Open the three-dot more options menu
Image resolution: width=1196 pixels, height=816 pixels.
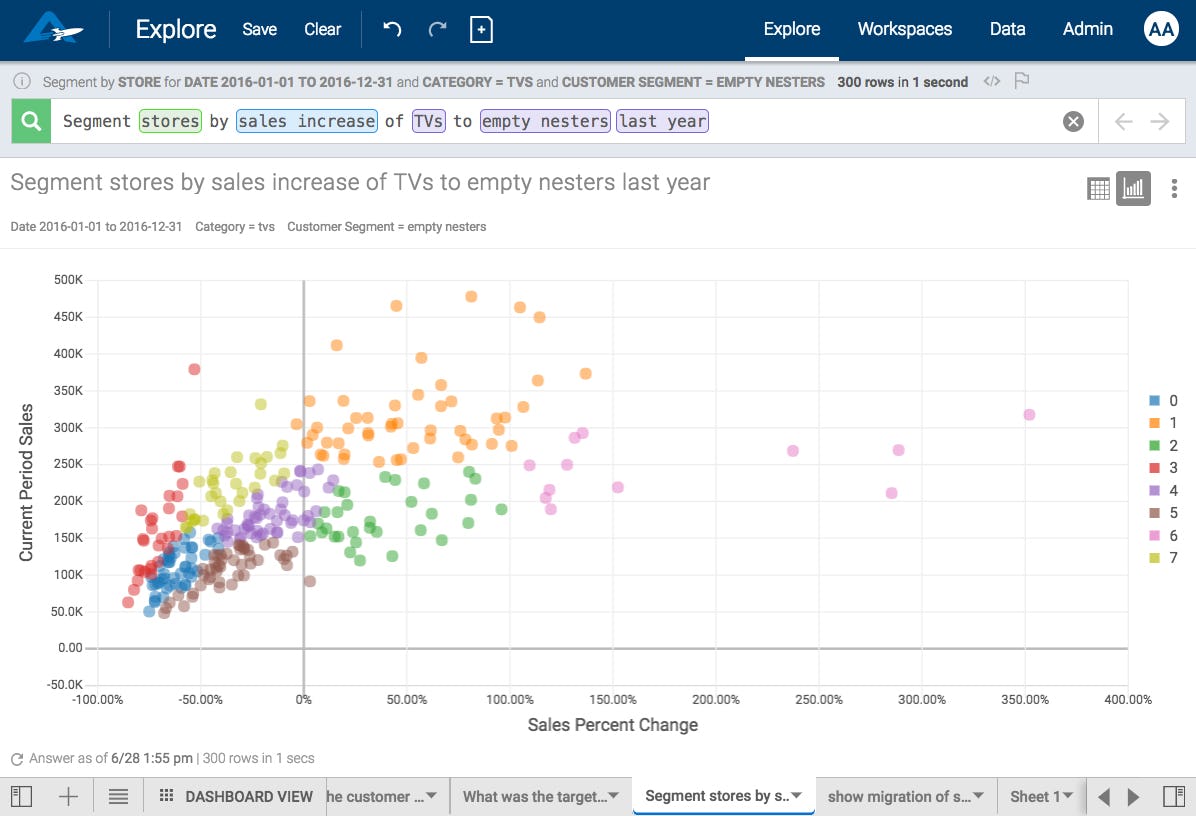1174,188
